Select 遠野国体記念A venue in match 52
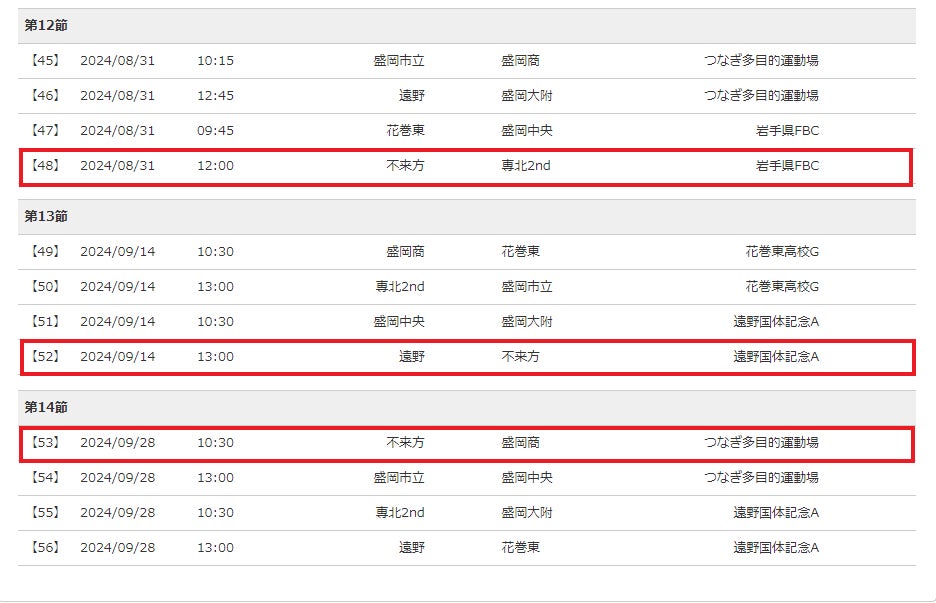 click(x=775, y=356)
